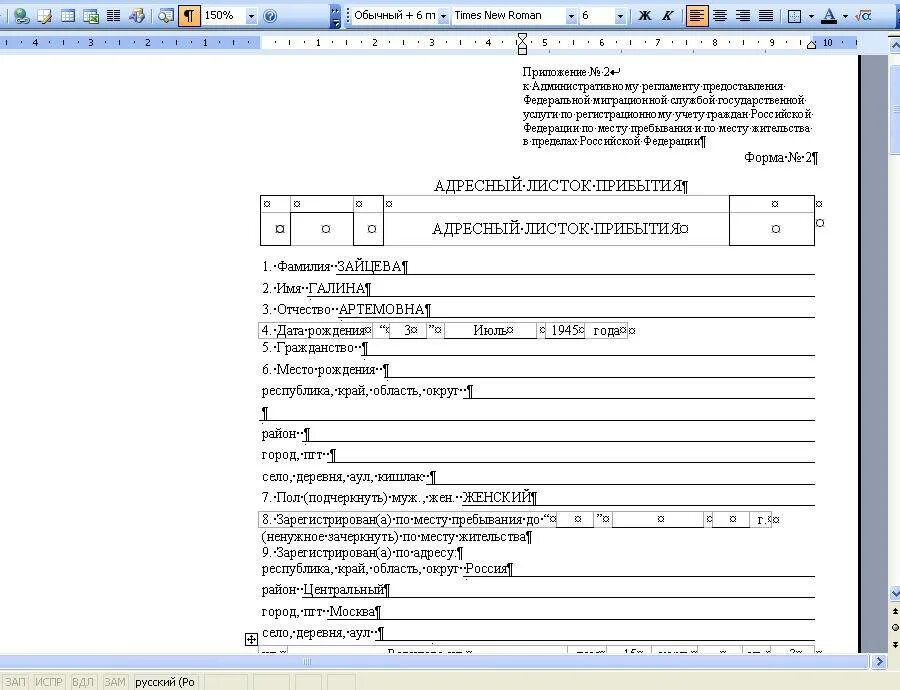The height and width of the screenshot is (690, 900).
Task: Open the style dropdown Обычный + 6 пт
Action: click(443, 16)
